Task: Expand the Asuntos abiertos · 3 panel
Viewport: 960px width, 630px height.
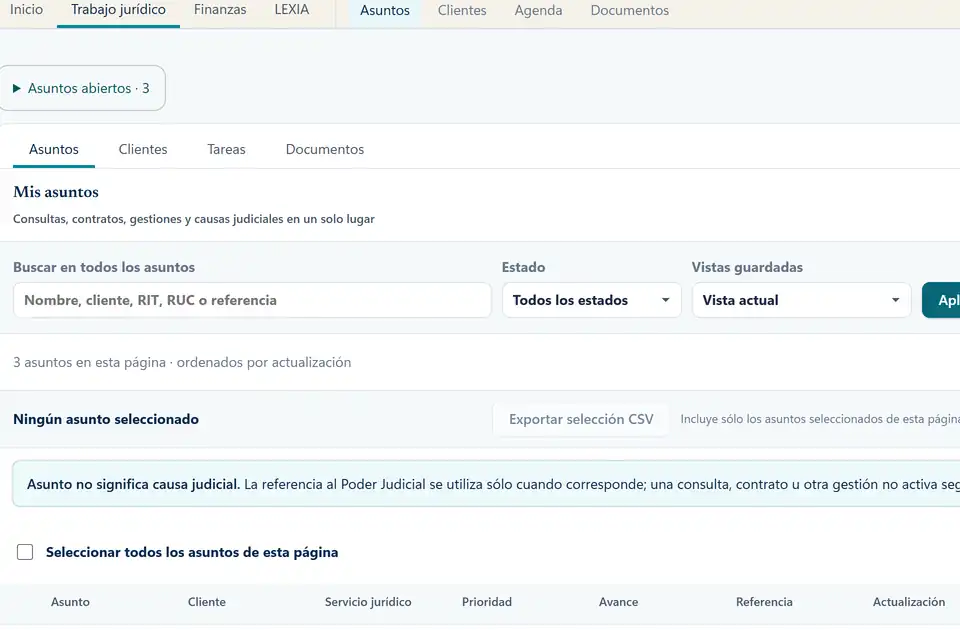Action: point(81,88)
